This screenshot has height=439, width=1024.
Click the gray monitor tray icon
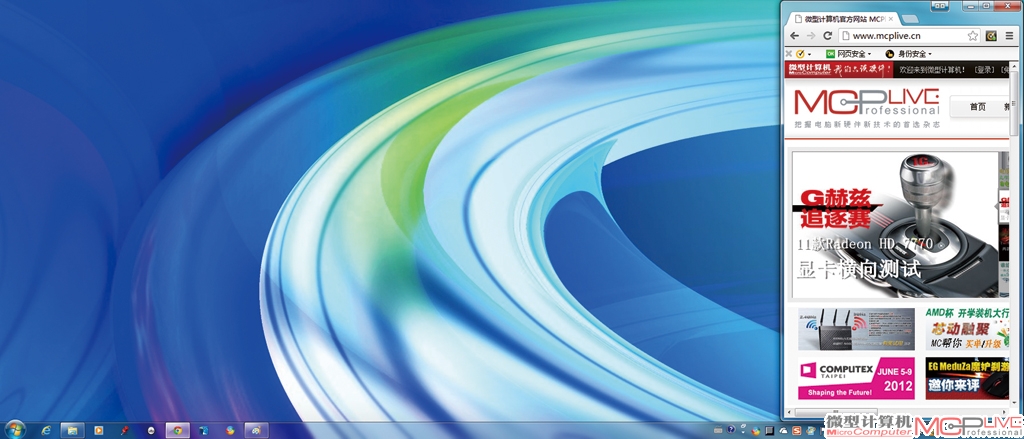pos(770,431)
